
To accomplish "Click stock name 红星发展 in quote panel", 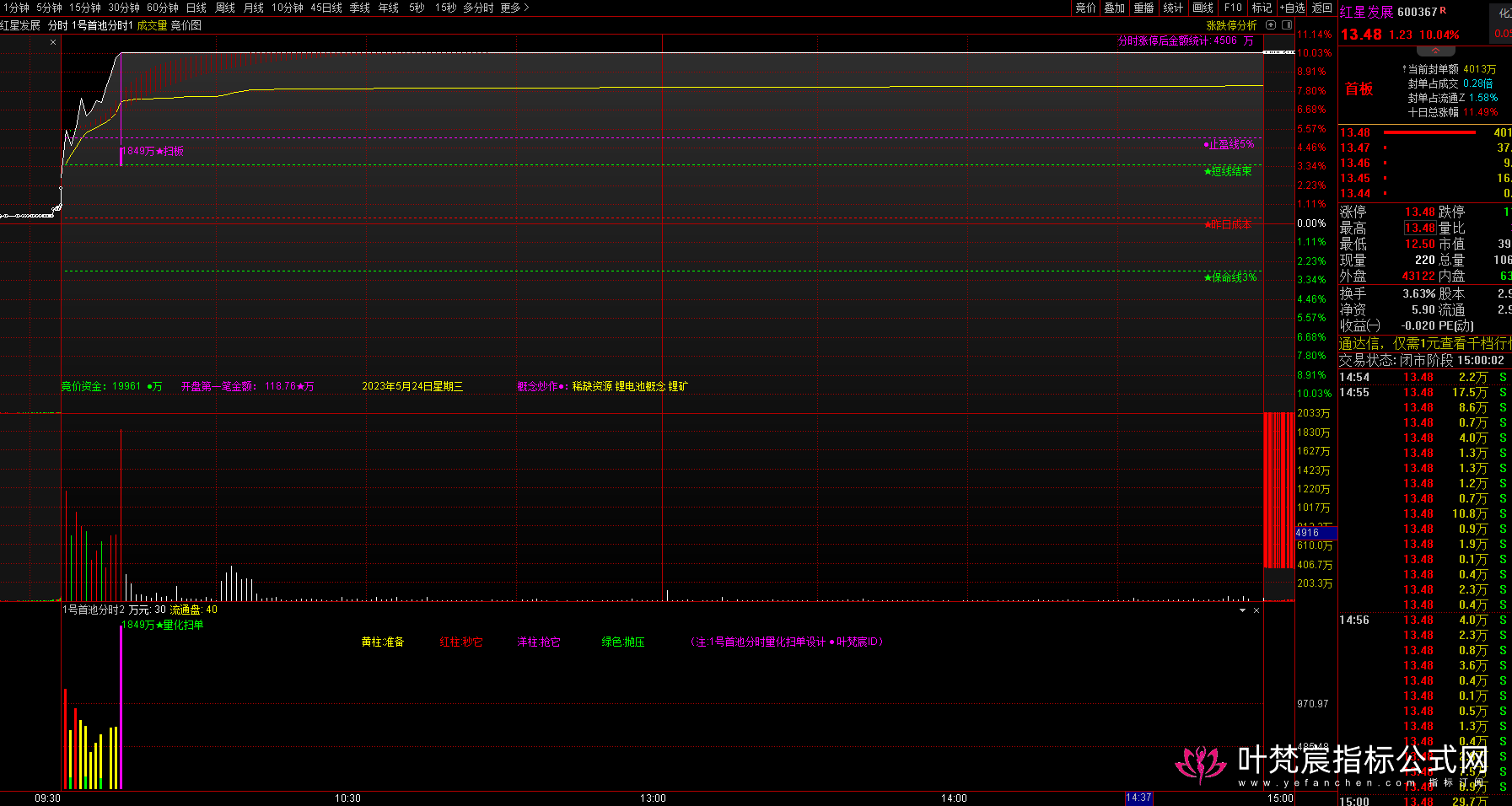I will [1366, 12].
